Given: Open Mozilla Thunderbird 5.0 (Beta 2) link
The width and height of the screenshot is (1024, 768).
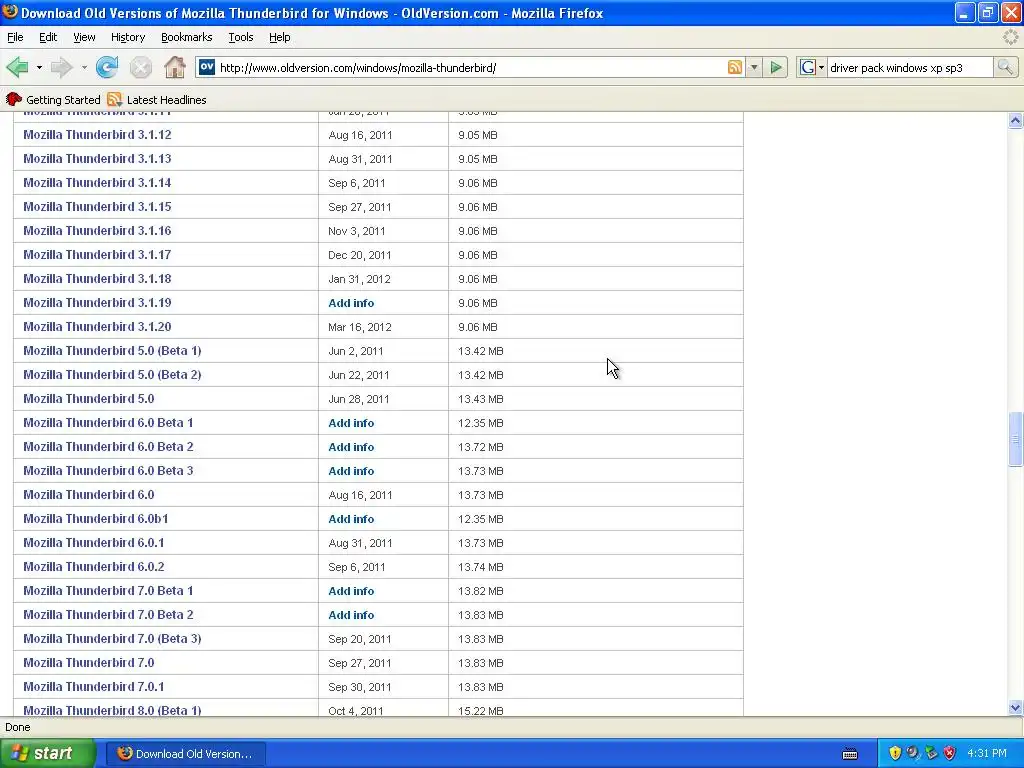Looking at the screenshot, I should [x=112, y=375].
